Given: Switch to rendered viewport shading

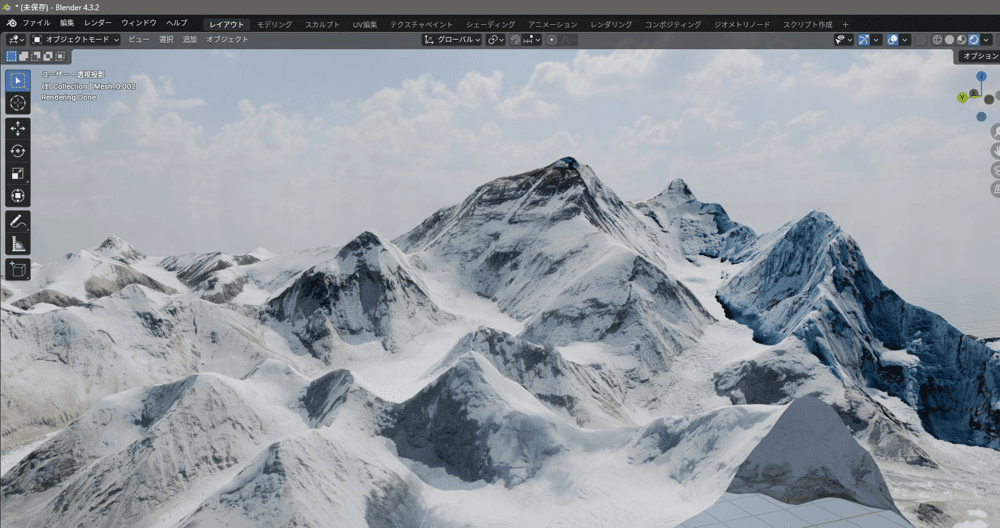Looking at the screenshot, I should coord(973,40).
